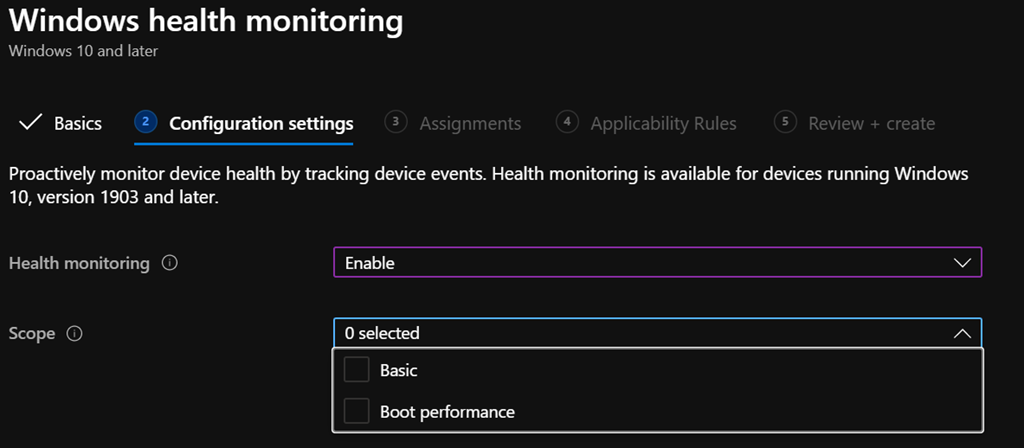Tick the Boot performance checkbox
Image resolution: width=1024 pixels, height=448 pixels.
[356, 410]
